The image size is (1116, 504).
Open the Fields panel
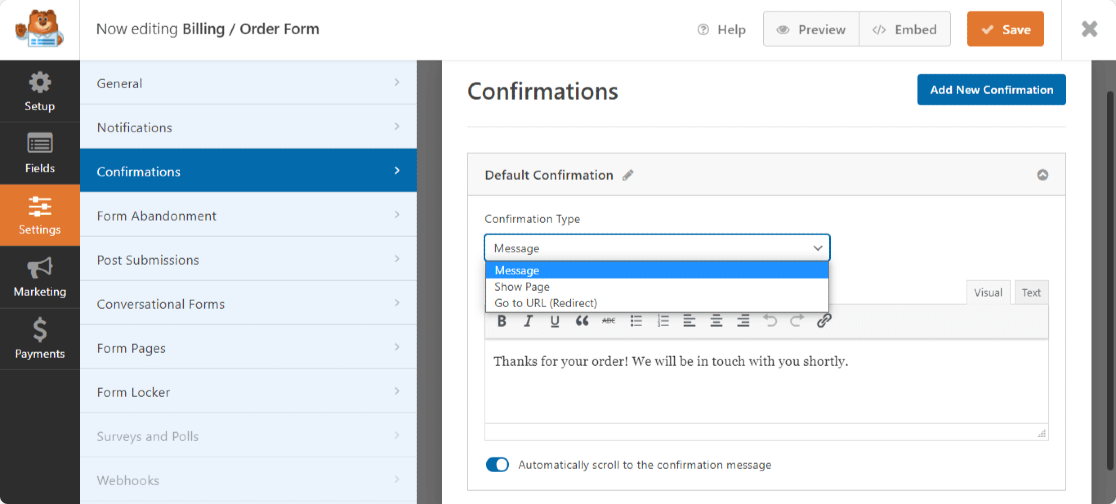40,153
